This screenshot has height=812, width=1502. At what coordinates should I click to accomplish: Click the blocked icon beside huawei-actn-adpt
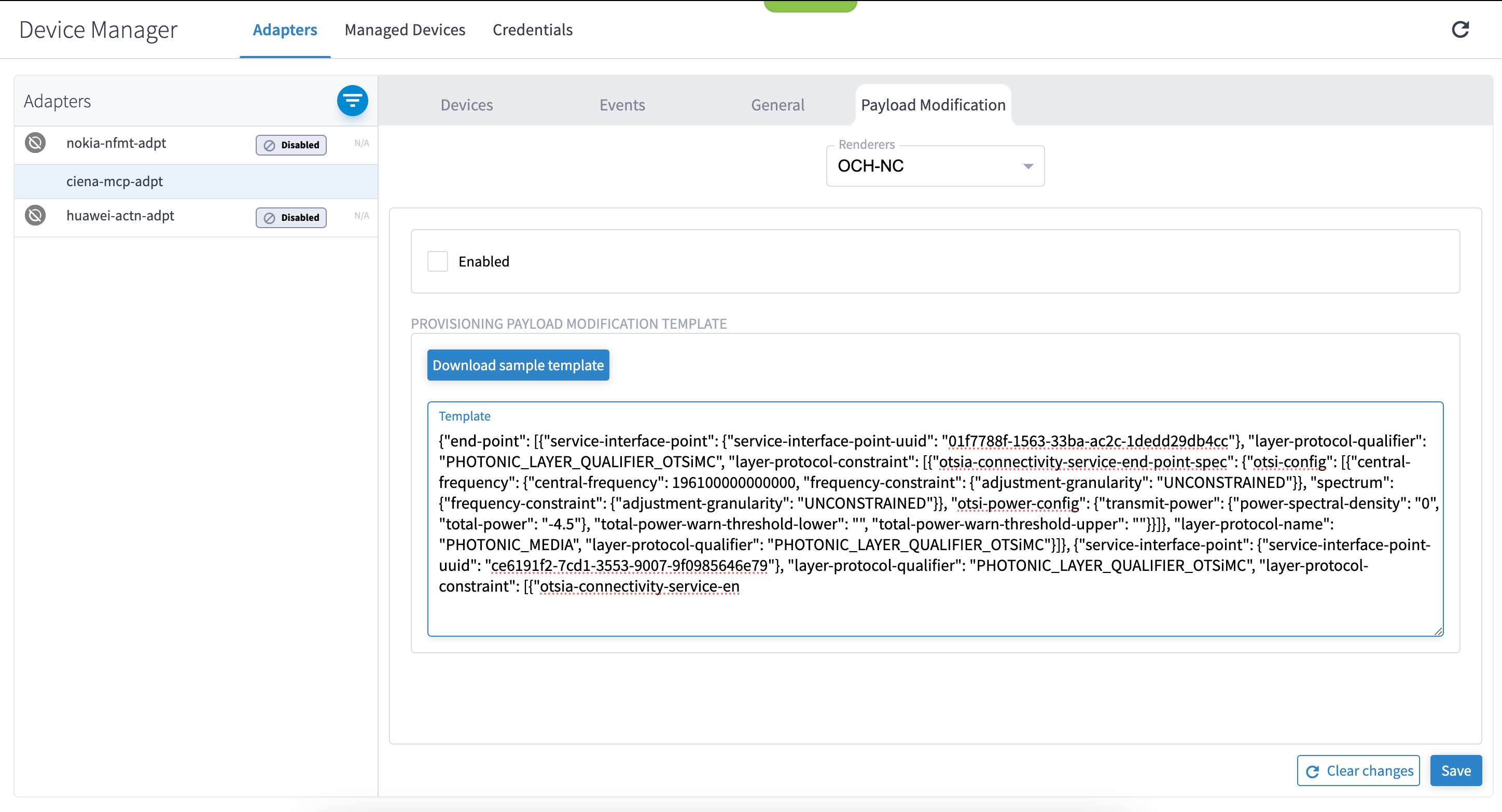pyautogui.click(x=35, y=215)
